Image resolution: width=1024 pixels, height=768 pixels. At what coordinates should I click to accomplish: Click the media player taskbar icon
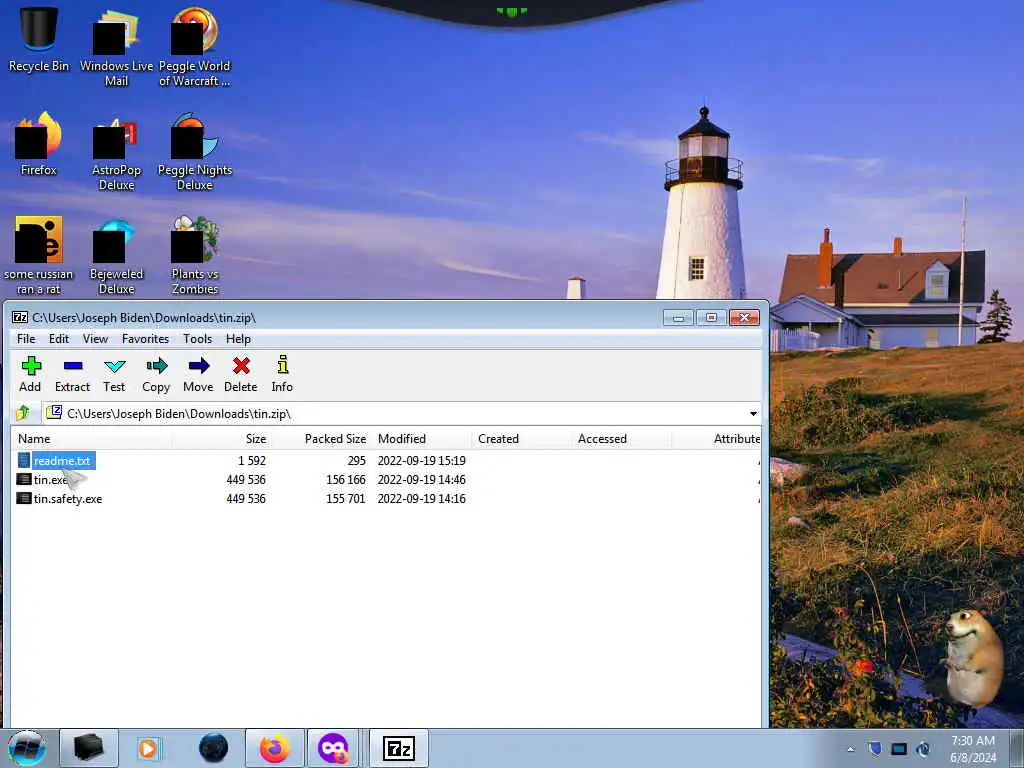click(x=148, y=748)
